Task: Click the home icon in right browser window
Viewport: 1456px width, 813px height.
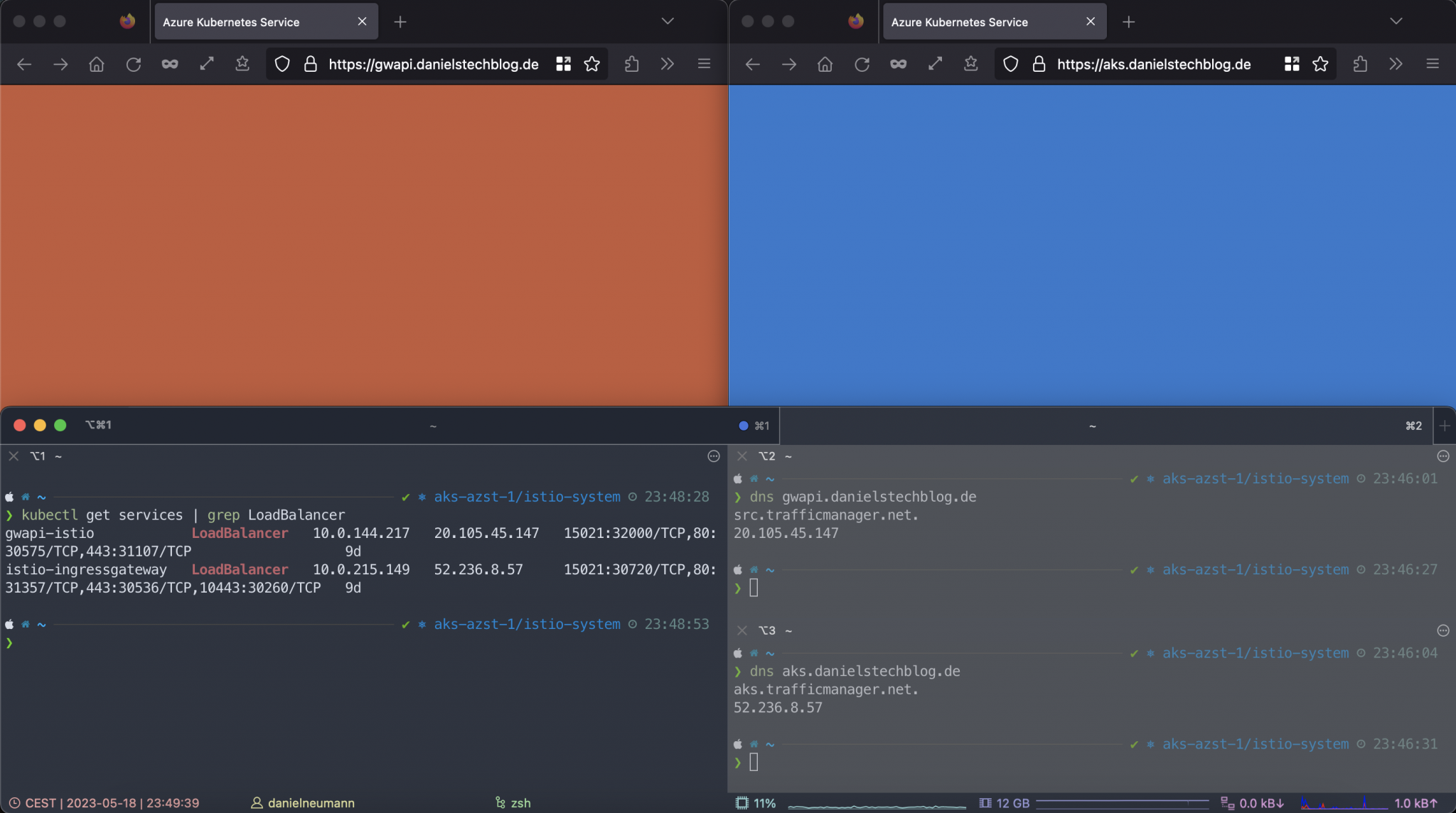Action: point(825,64)
